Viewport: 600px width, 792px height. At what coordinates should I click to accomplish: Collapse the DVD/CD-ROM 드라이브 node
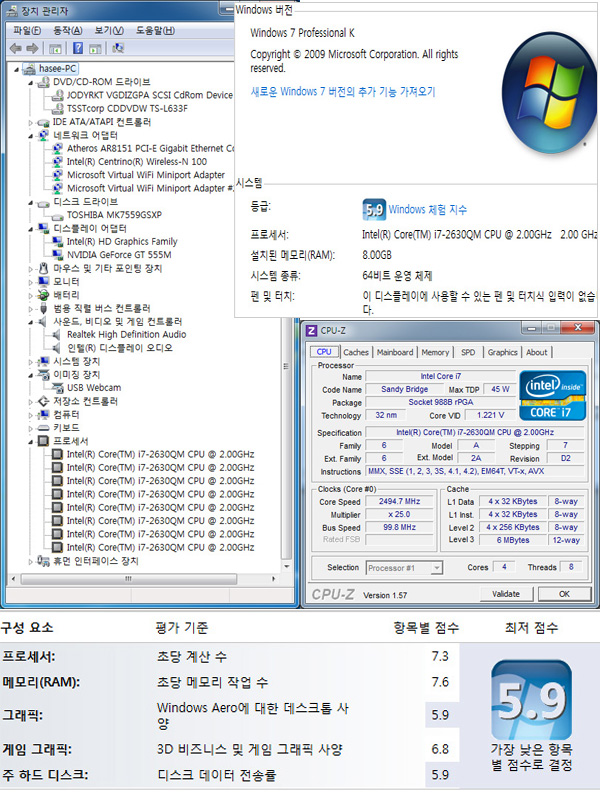tap(31, 82)
